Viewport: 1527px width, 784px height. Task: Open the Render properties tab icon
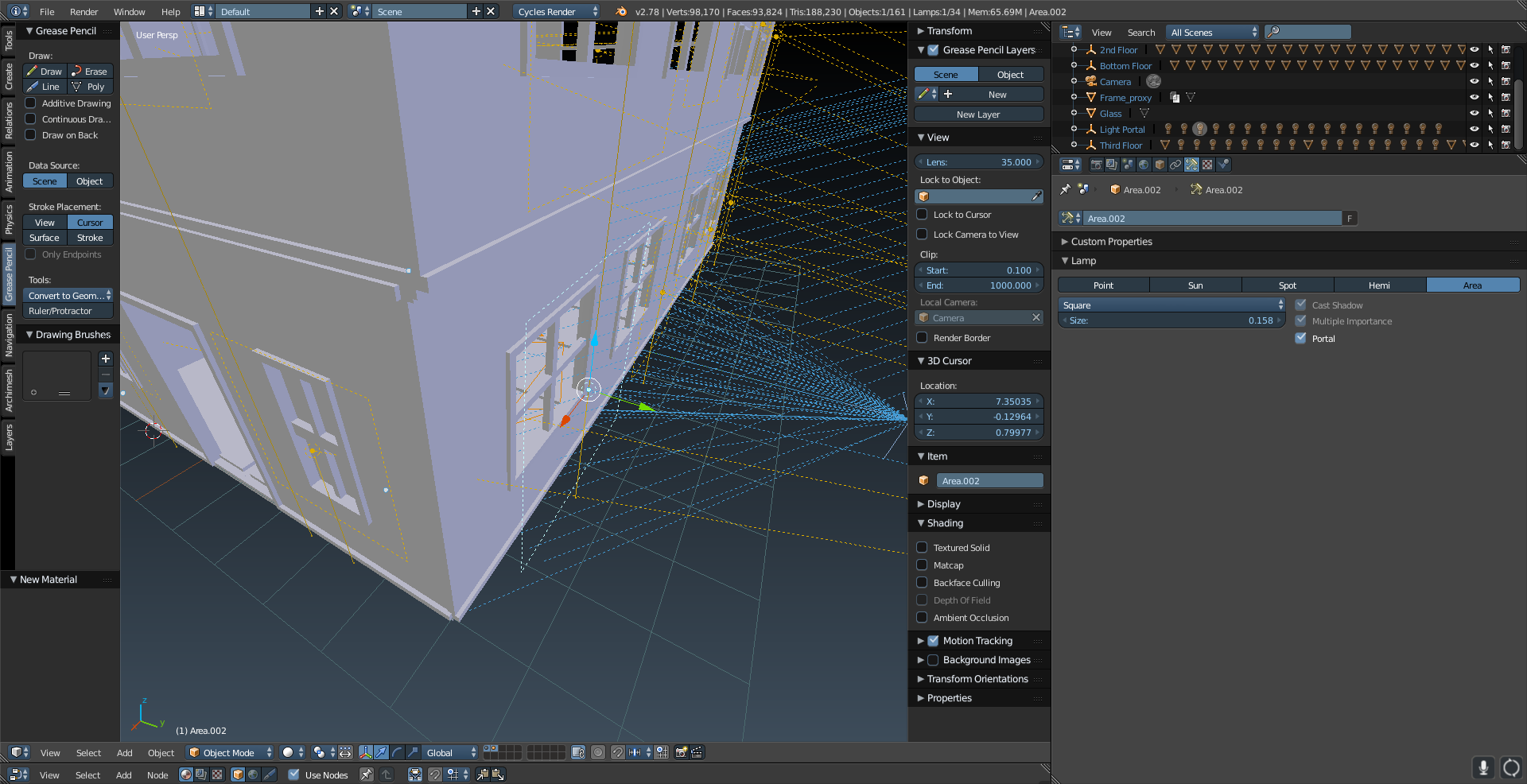coord(1096,165)
